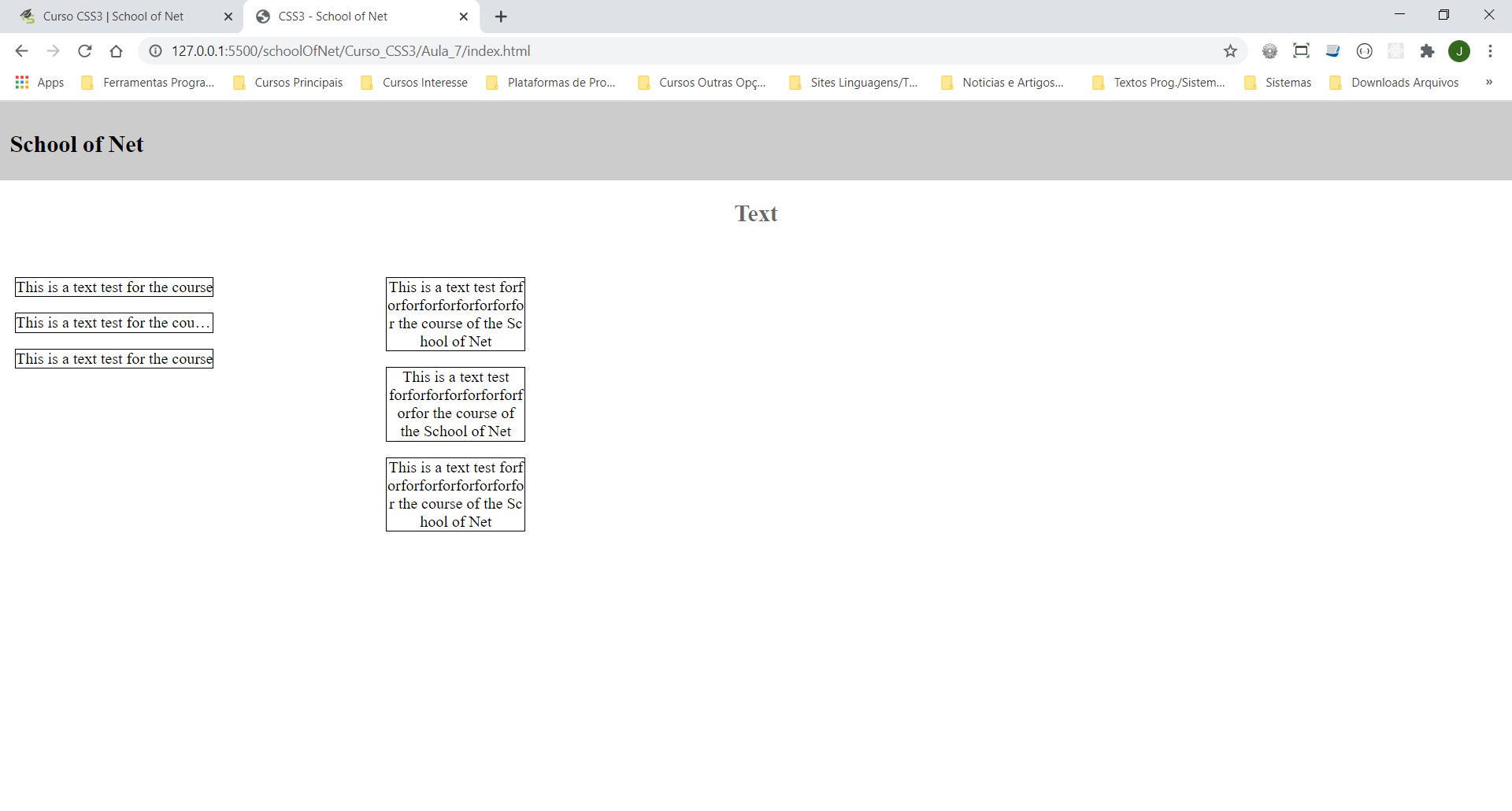
Task: Open Chrome's three-dot menu
Action: tap(1490, 51)
